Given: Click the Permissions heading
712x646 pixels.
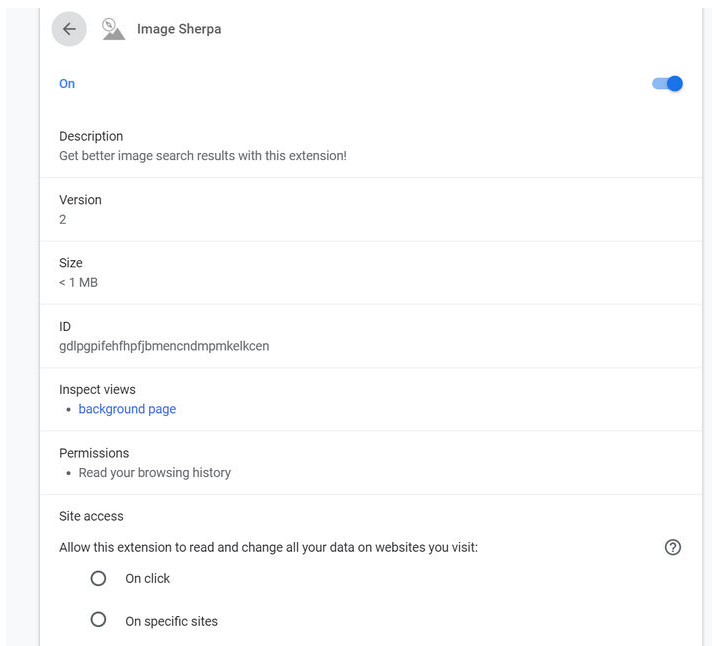Looking at the screenshot, I should click(x=94, y=453).
